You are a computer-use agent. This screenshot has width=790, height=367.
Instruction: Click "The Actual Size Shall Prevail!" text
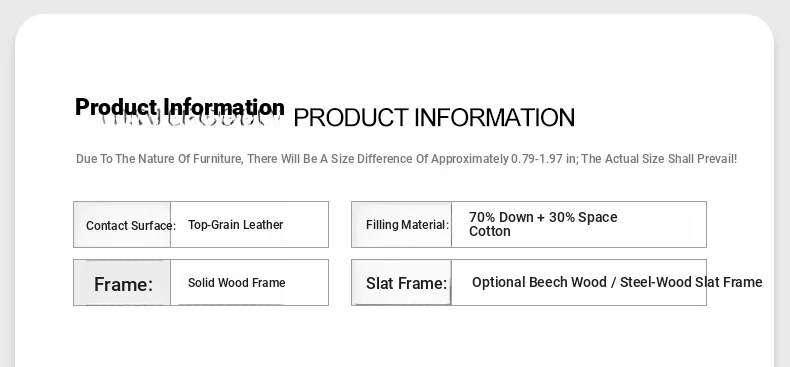pos(660,159)
